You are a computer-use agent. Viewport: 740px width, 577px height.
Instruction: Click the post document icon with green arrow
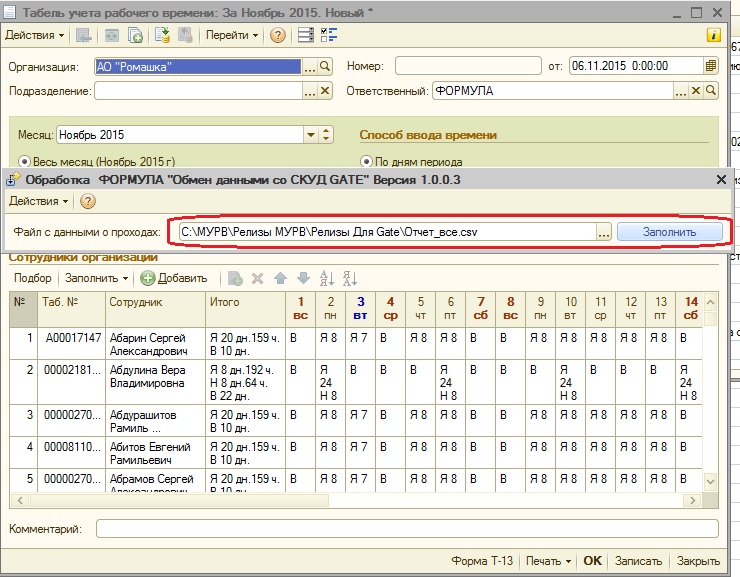(x=162, y=35)
